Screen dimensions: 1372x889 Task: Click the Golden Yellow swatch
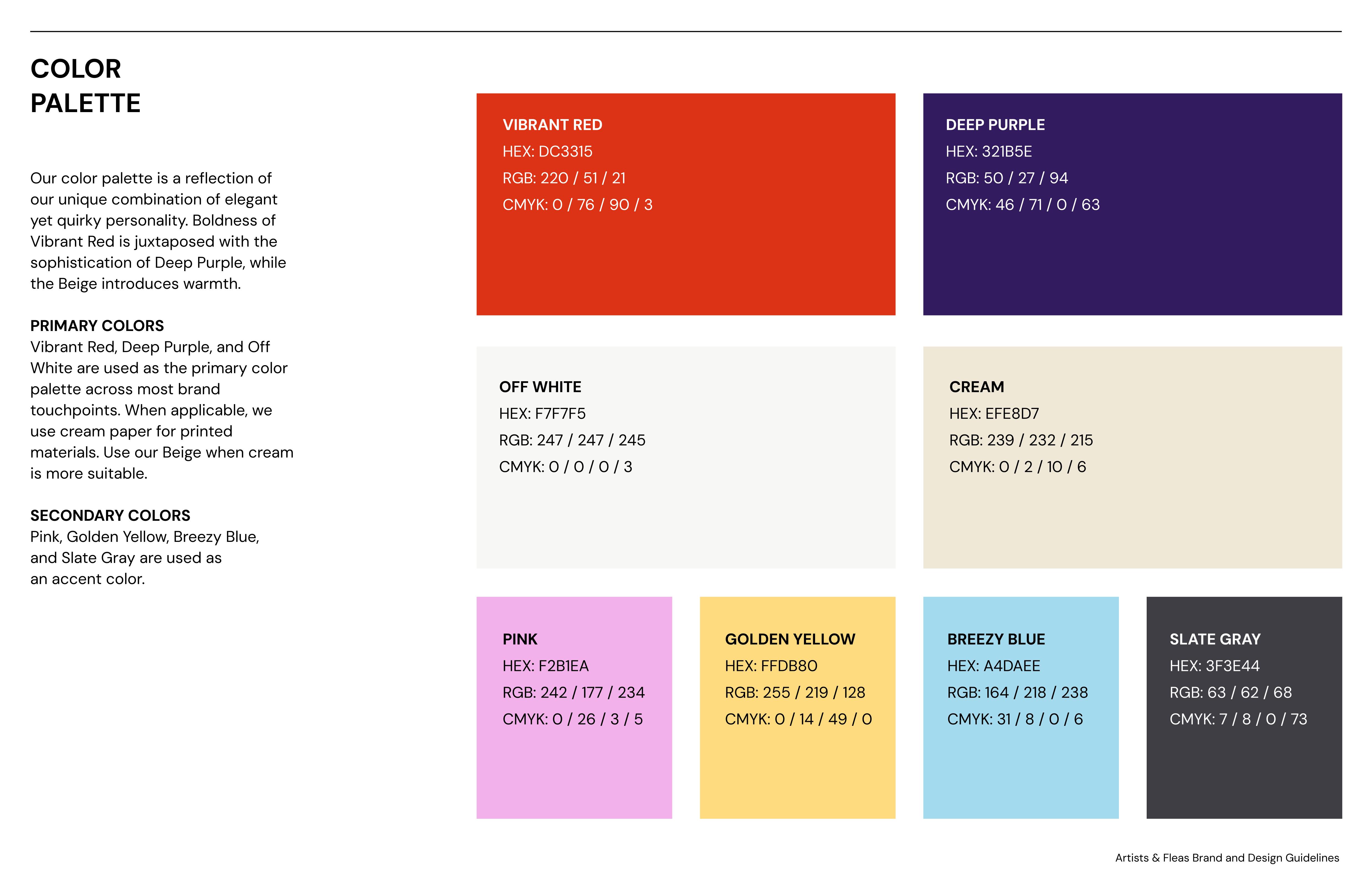pos(797,772)
